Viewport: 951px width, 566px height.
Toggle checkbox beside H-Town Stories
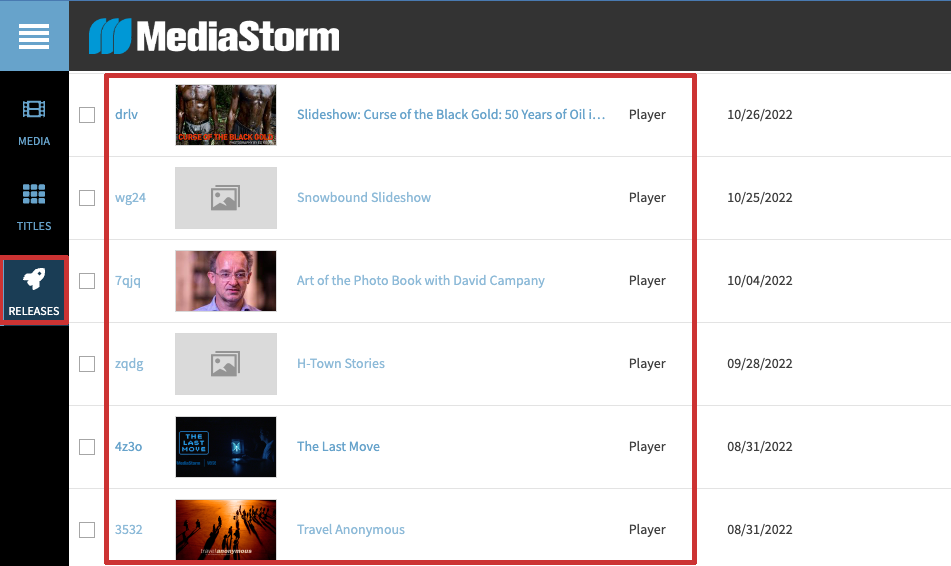(87, 364)
